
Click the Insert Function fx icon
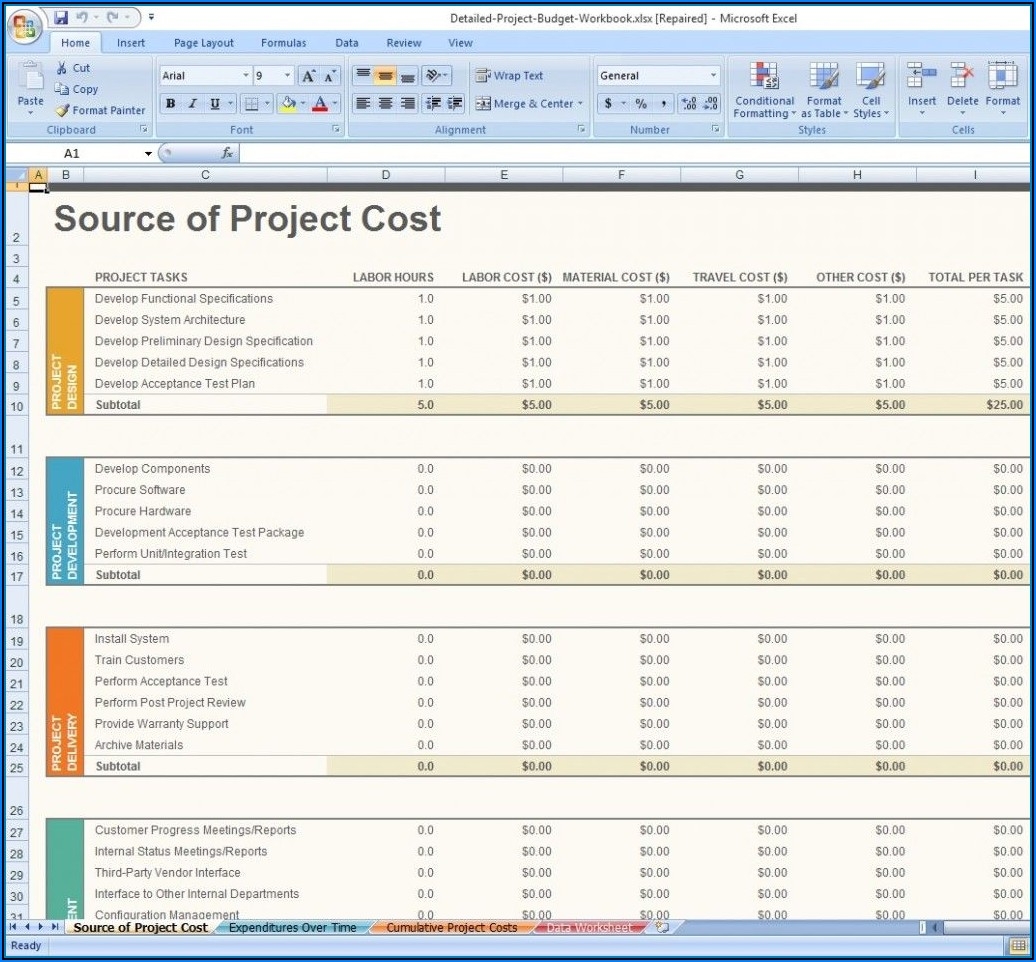[x=227, y=153]
